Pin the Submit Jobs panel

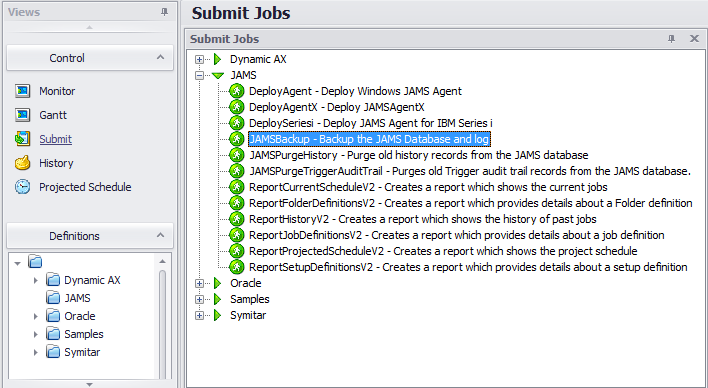click(x=671, y=39)
